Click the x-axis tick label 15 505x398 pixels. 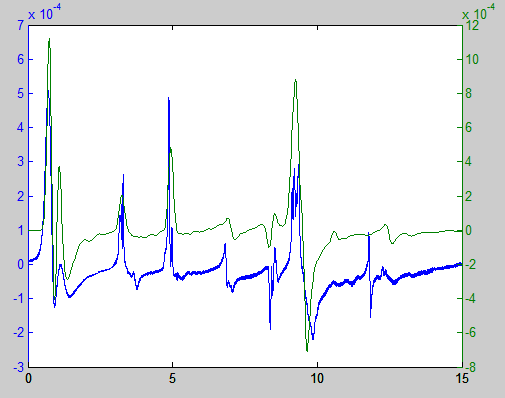pyautogui.click(x=462, y=378)
